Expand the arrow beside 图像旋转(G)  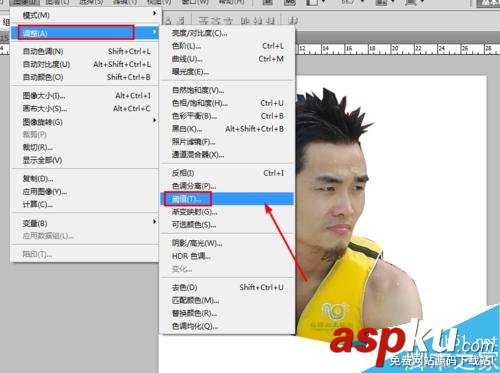pyautogui.click(x=154, y=120)
